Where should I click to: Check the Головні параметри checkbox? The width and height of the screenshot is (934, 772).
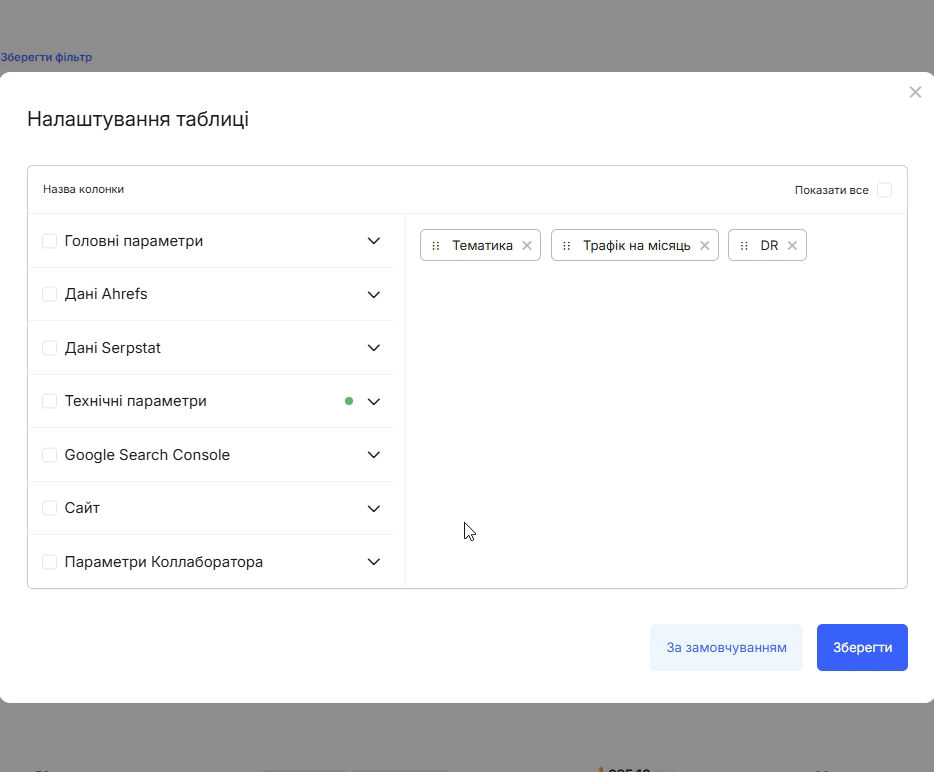pyautogui.click(x=49, y=240)
